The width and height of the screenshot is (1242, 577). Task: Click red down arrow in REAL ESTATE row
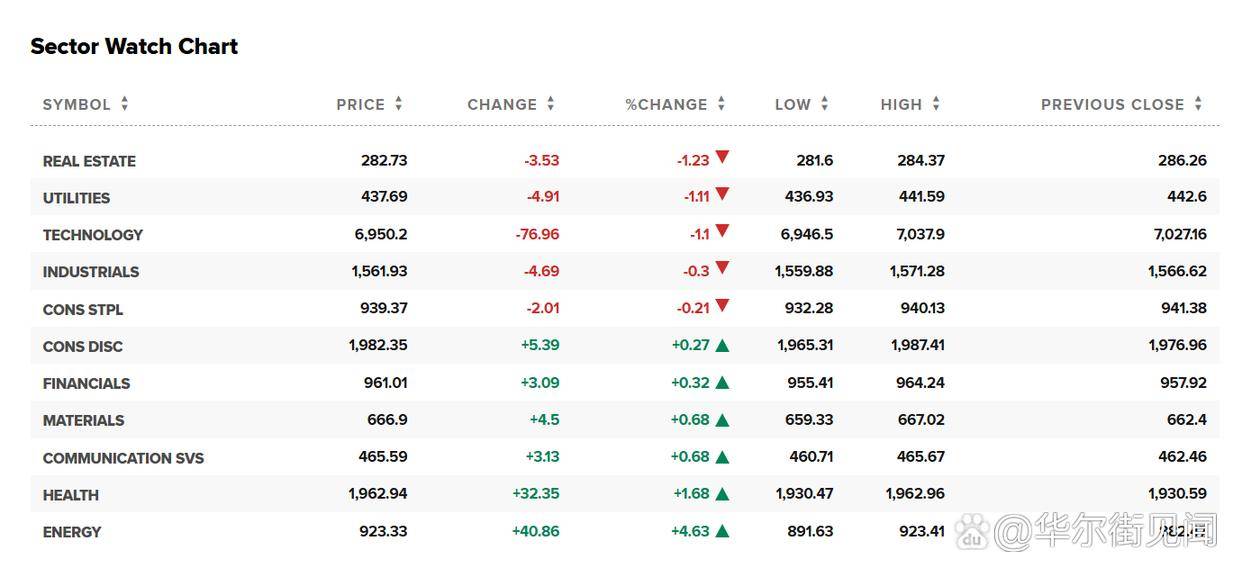[722, 158]
